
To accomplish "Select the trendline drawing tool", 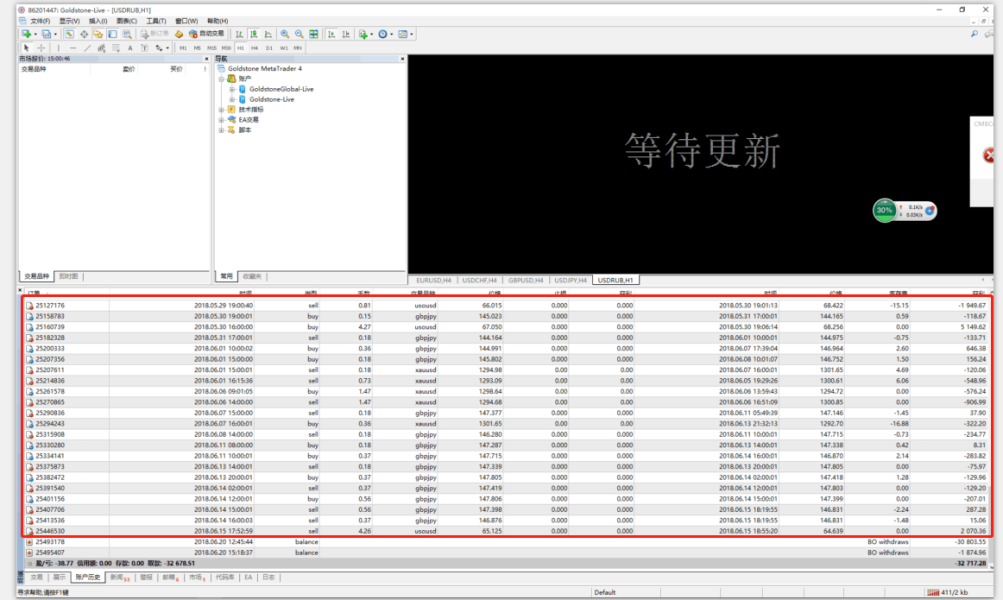I will [87, 47].
